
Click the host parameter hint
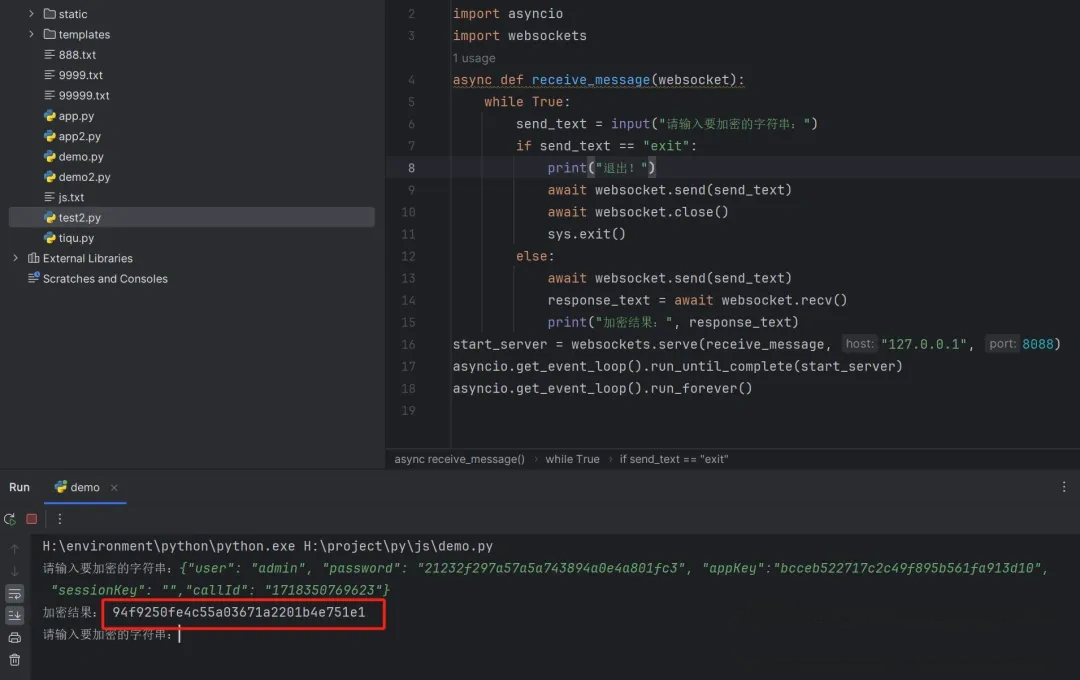860,344
